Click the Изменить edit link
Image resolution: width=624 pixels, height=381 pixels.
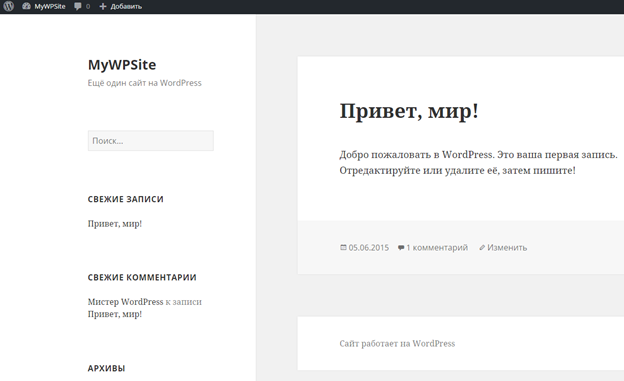click(x=507, y=248)
